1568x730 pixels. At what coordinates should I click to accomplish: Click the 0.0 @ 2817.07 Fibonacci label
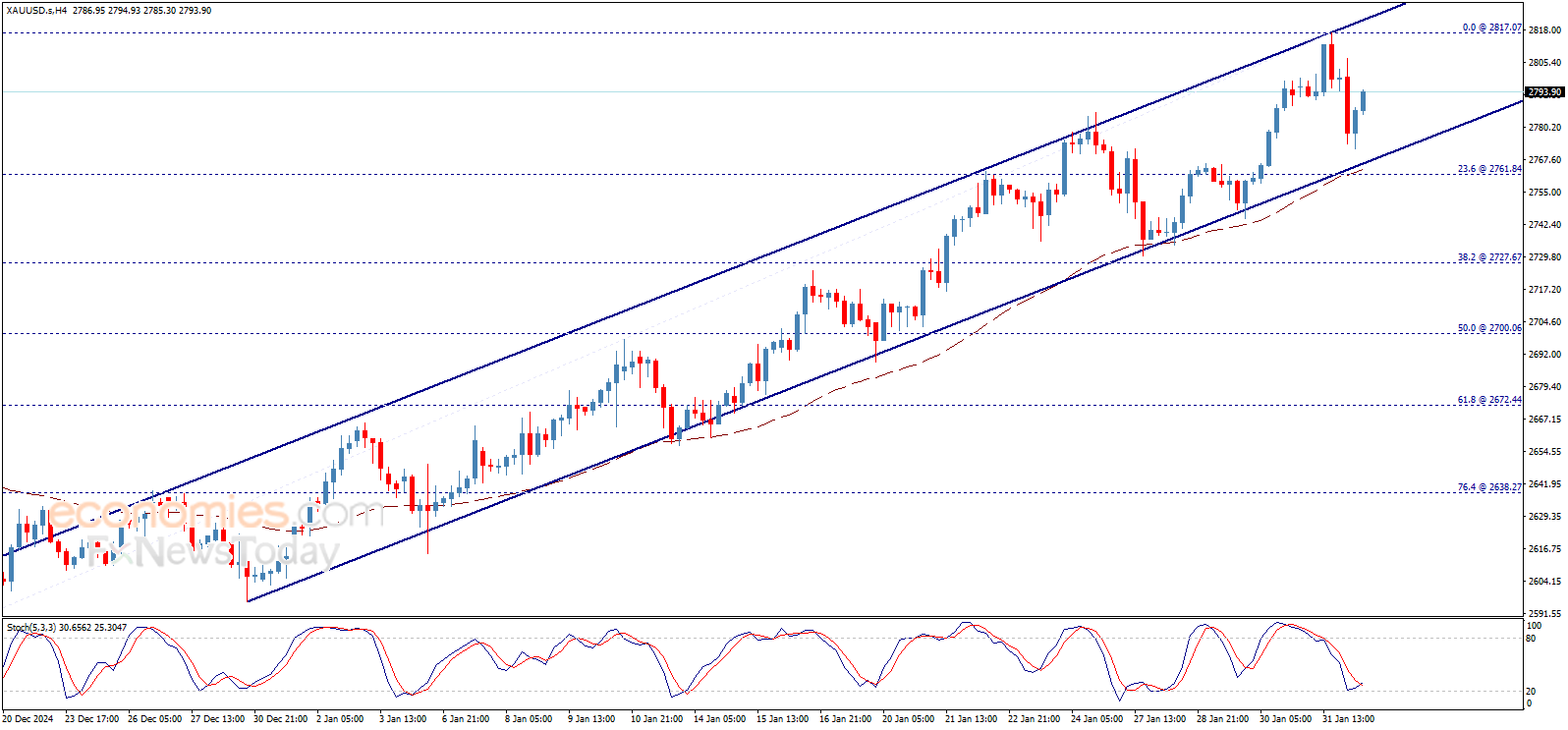(1491, 28)
